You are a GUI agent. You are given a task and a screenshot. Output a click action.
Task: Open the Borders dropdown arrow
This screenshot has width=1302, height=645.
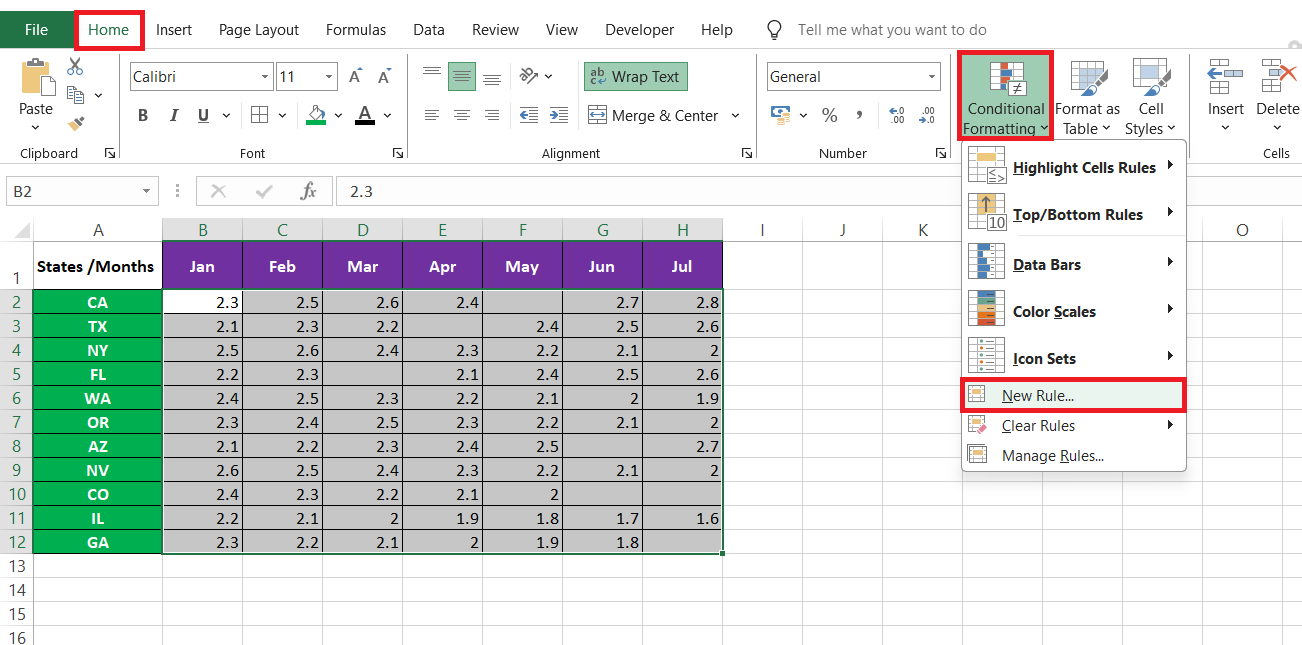pyautogui.click(x=282, y=116)
